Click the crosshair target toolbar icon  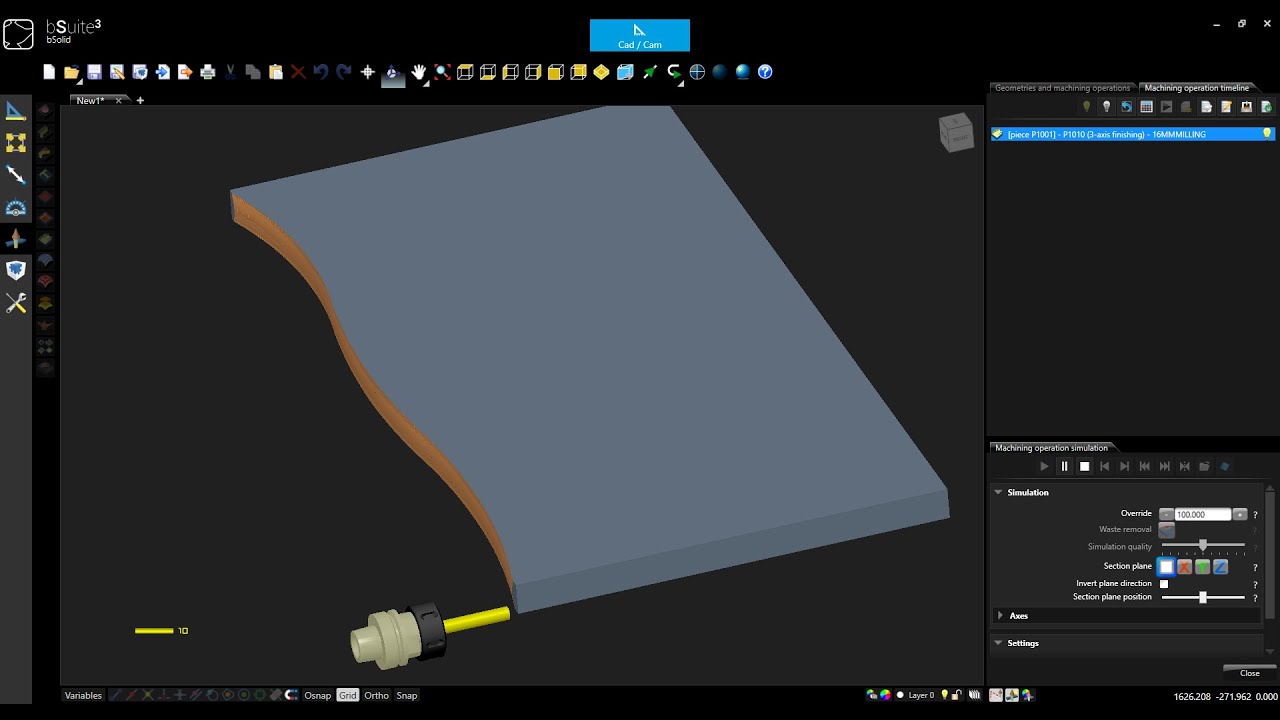697,72
